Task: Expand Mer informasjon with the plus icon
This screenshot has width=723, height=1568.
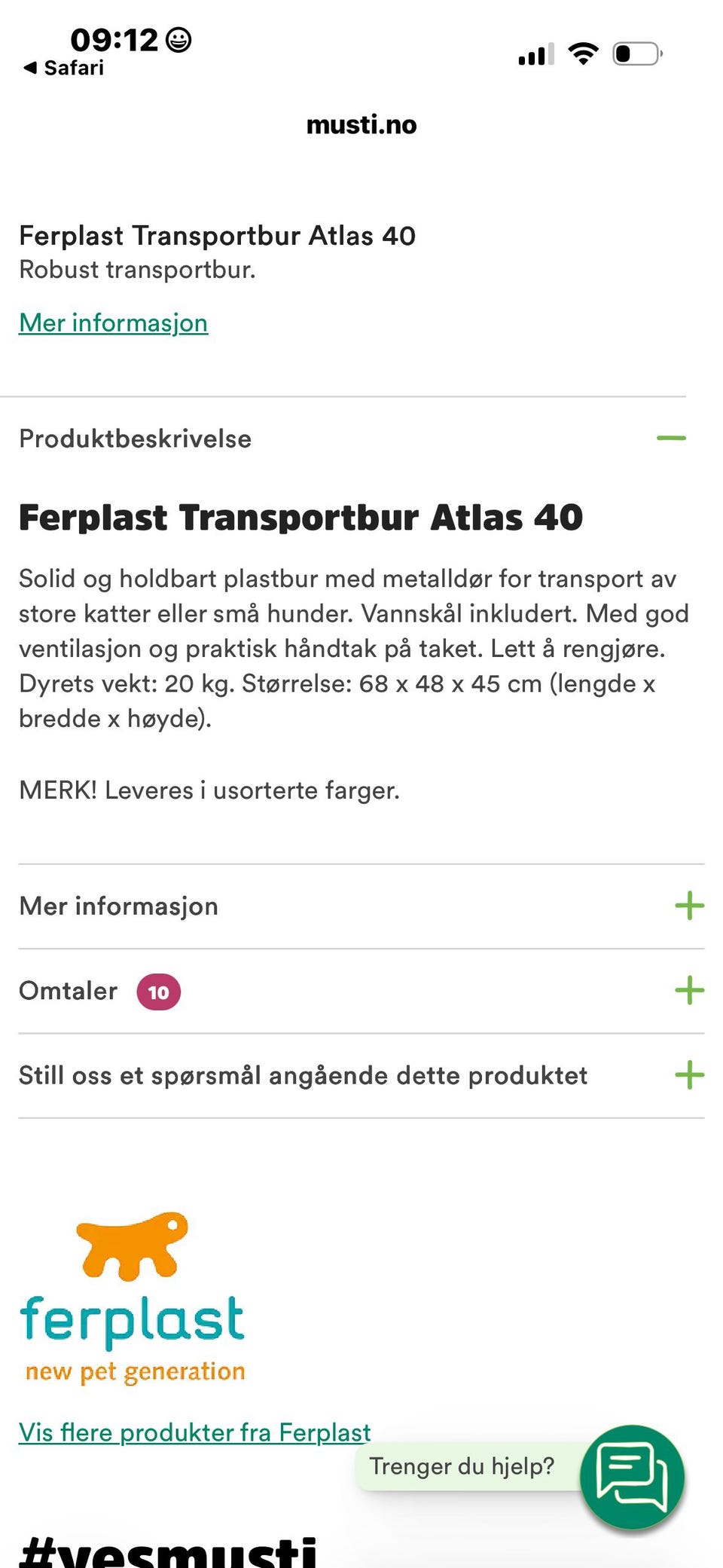Action: pos(689,906)
